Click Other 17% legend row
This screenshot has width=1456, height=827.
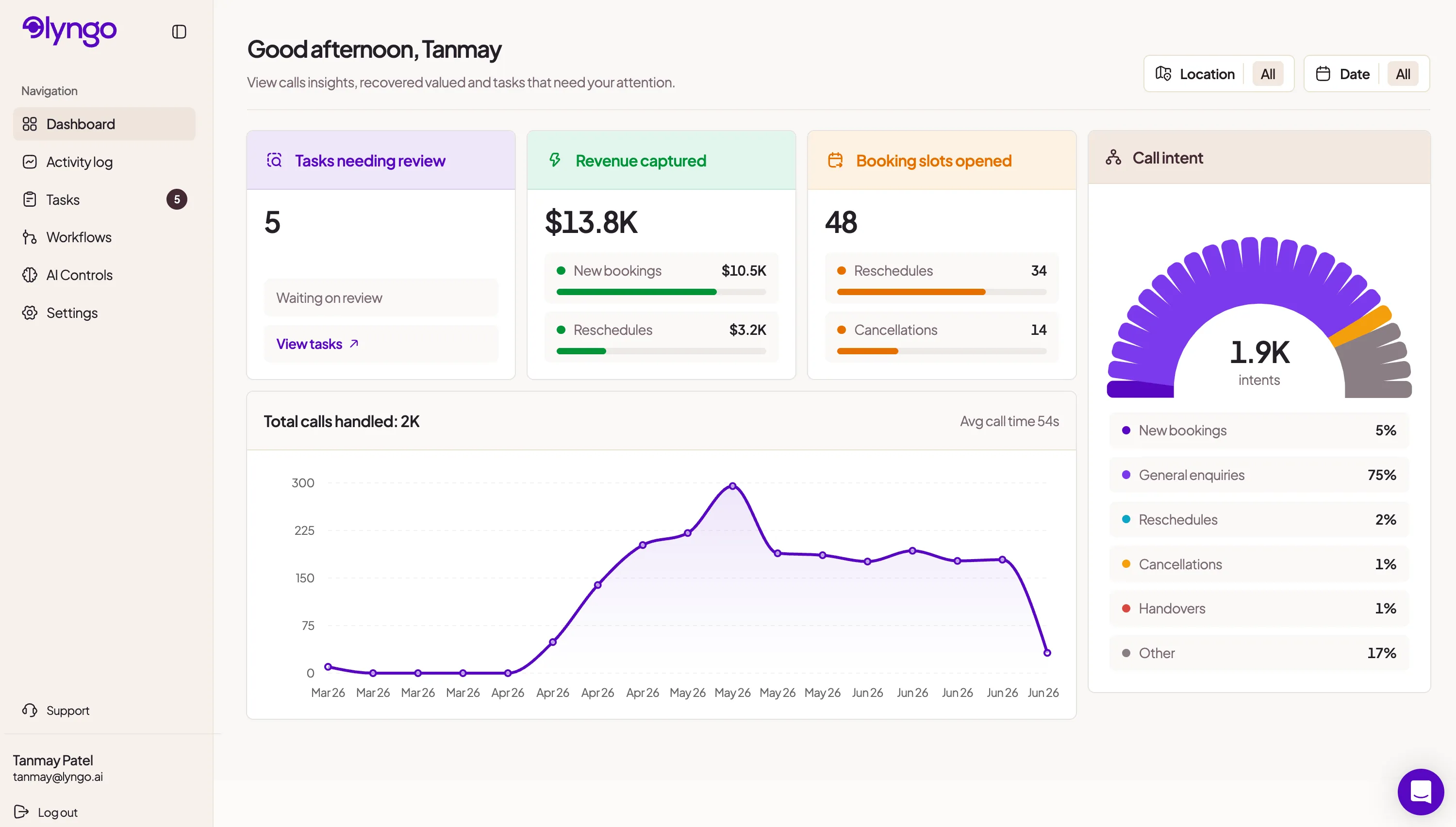coord(1259,653)
